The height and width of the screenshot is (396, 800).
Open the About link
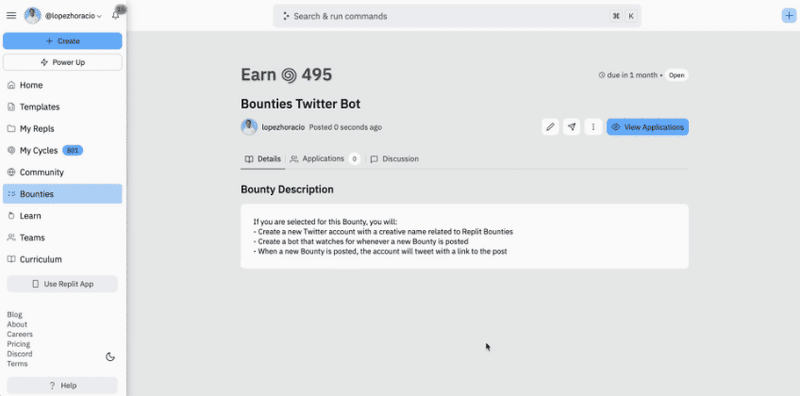tap(17, 325)
